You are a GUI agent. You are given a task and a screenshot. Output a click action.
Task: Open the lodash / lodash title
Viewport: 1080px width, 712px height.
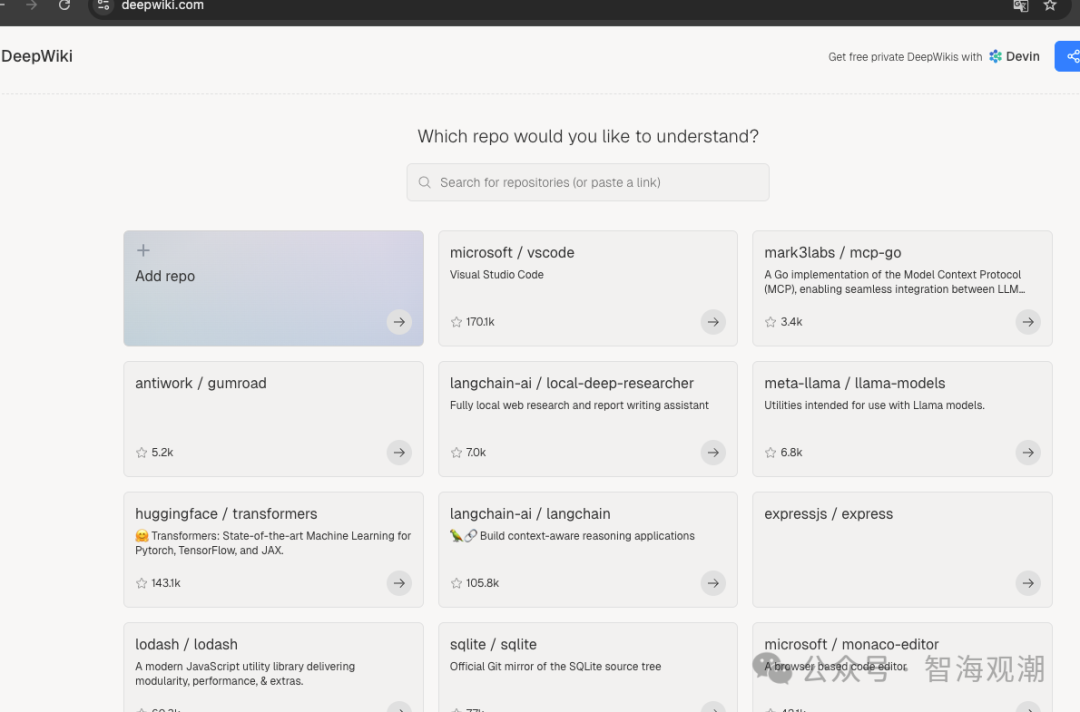pyautogui.click(x=186, y=645)
